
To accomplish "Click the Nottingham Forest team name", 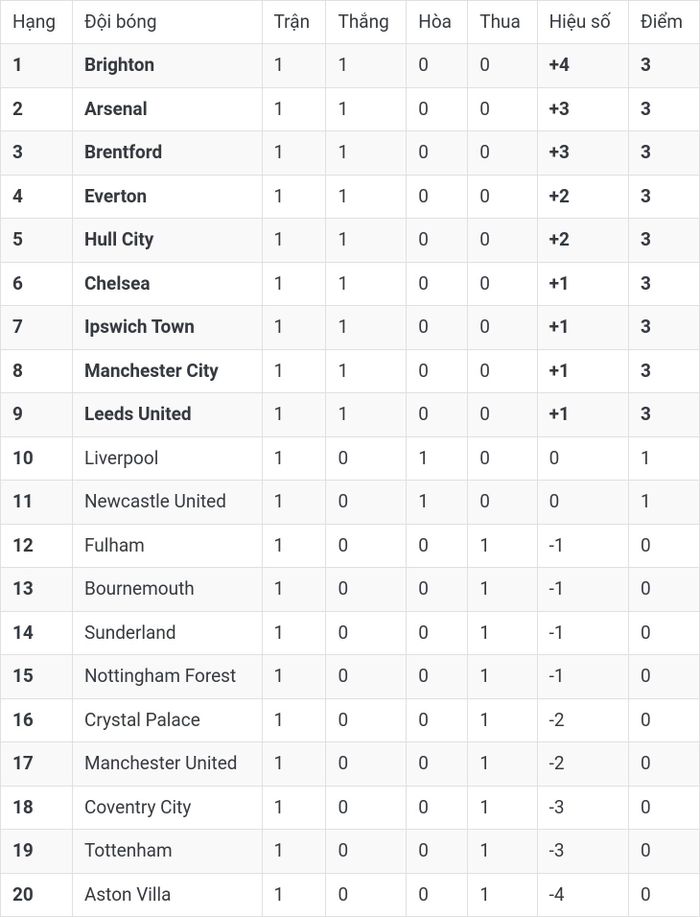I will (x=160, y=676).
